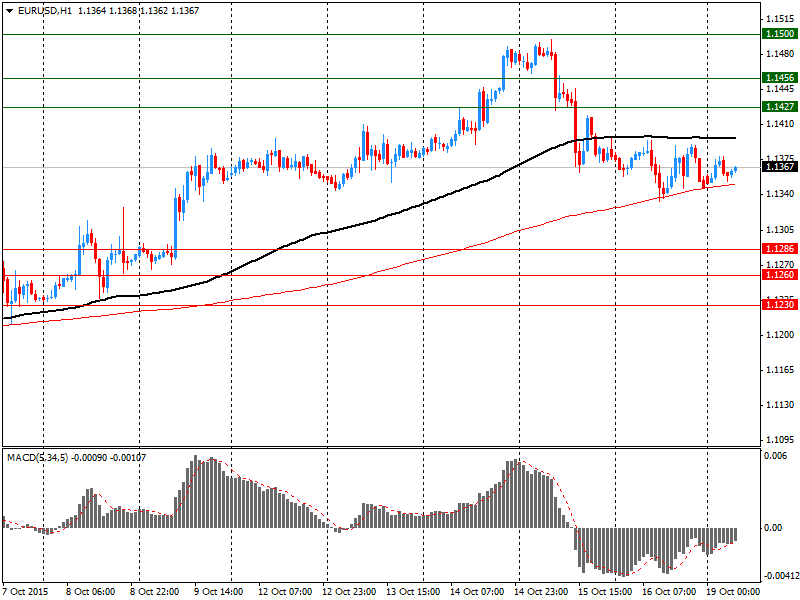
Task: Click the 1.1165 price scale value
Action: (x=780, y=370)
